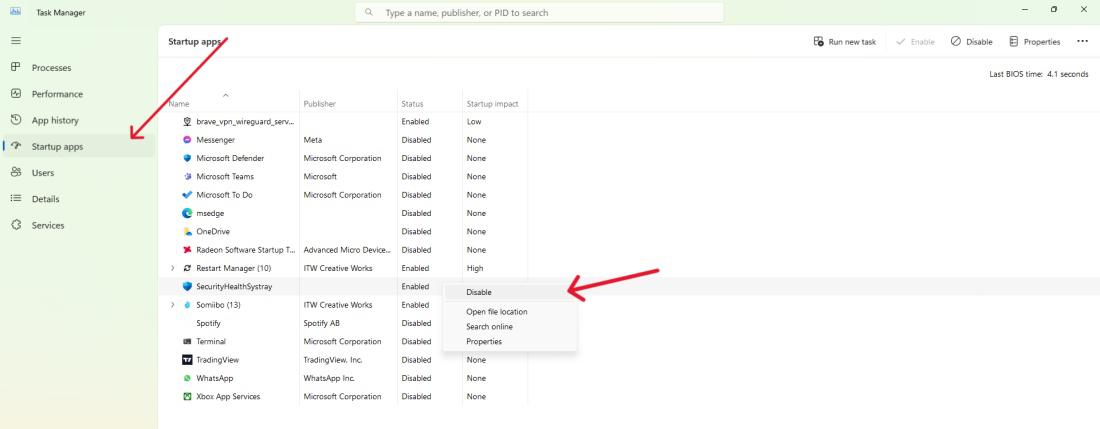
Task: Click the App history clock icon
Action: 15,120
